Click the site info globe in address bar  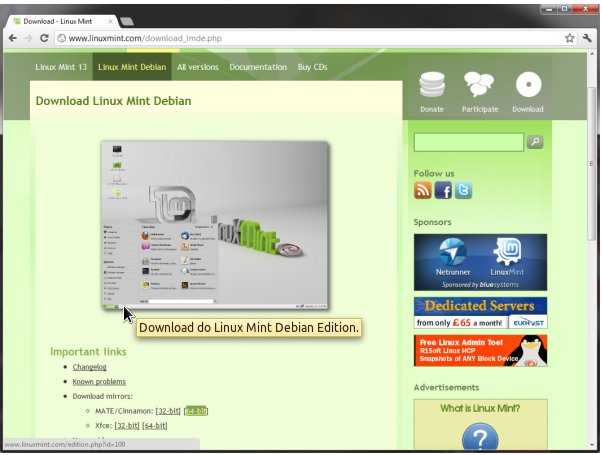pos(61,38)
